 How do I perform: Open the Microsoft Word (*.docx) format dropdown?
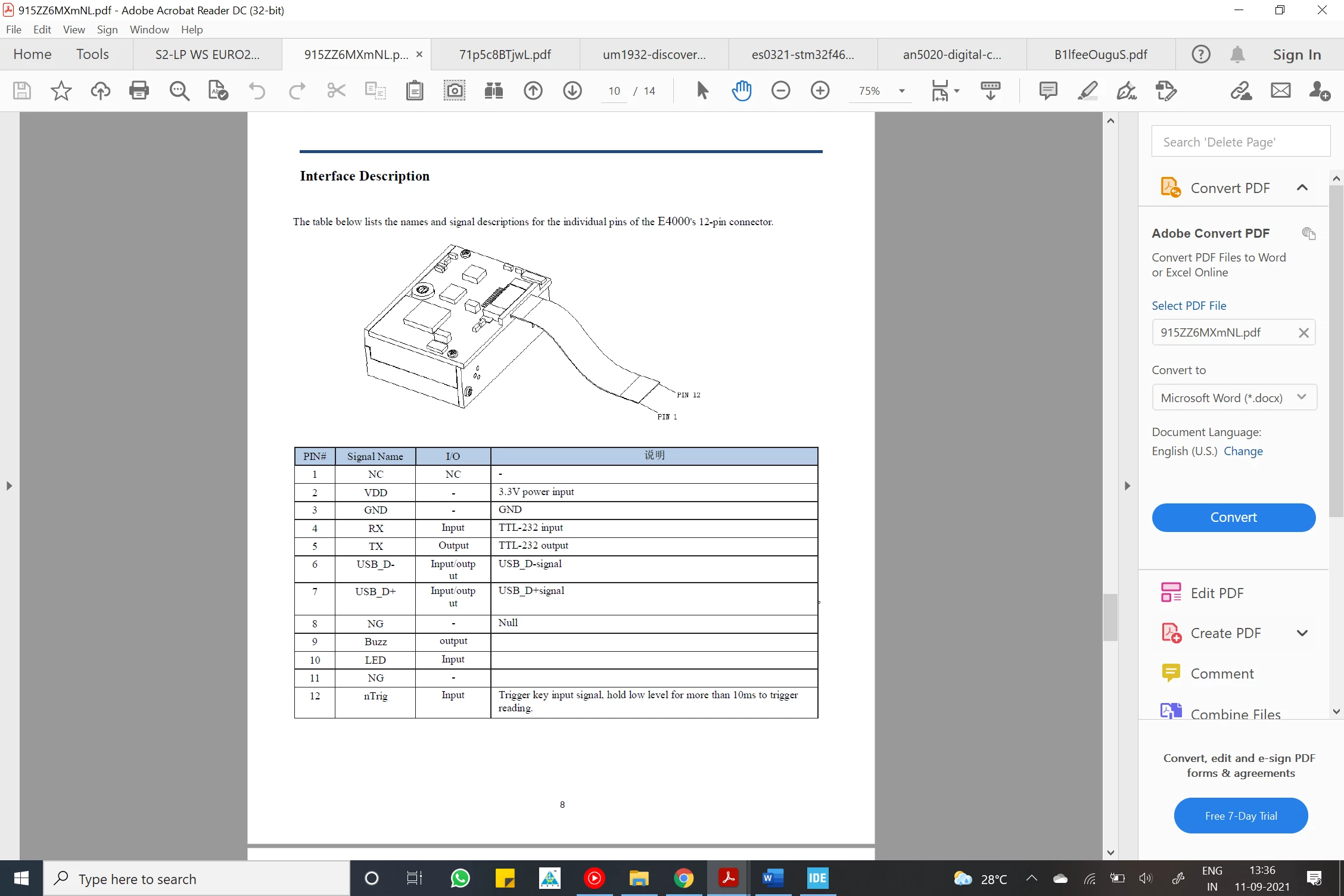coord(1234,397)
